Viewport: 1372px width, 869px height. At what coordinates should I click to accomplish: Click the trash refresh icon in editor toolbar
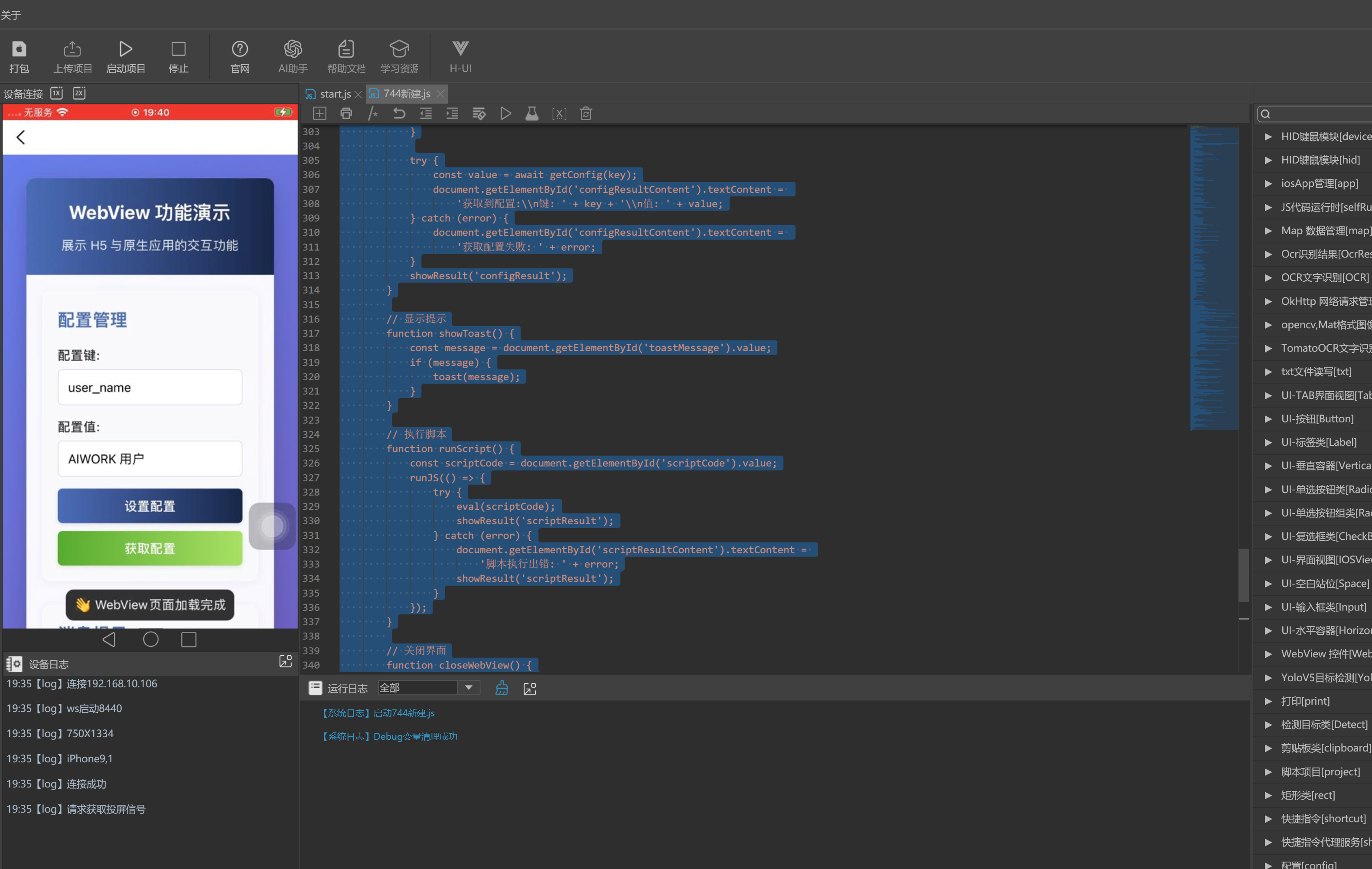tap(586, 114)
